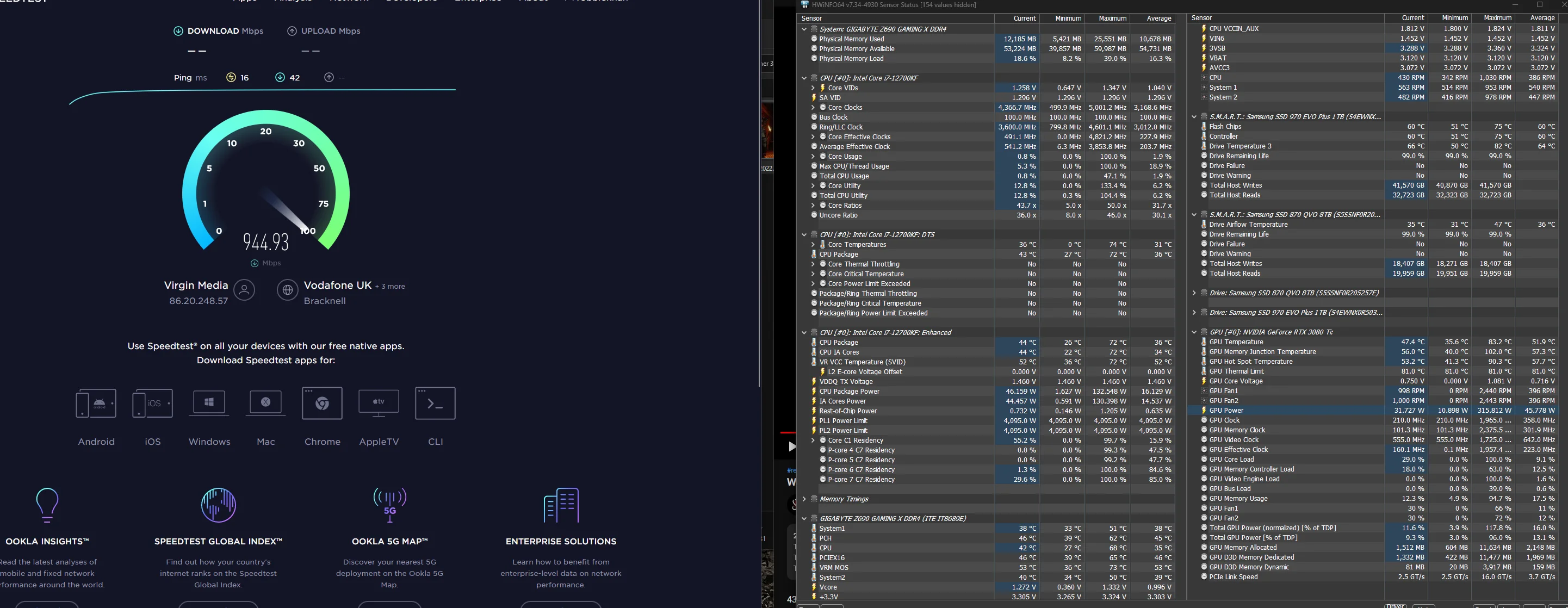Expand the Core C1 Residency row
This screenshot has height=608, width=1568.
click(x=813, y=441)
